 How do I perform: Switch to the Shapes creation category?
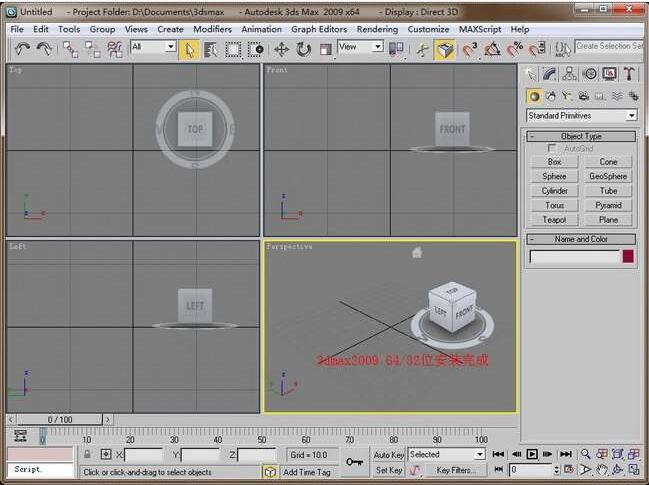pyautogui.click(x=551, y=96)
